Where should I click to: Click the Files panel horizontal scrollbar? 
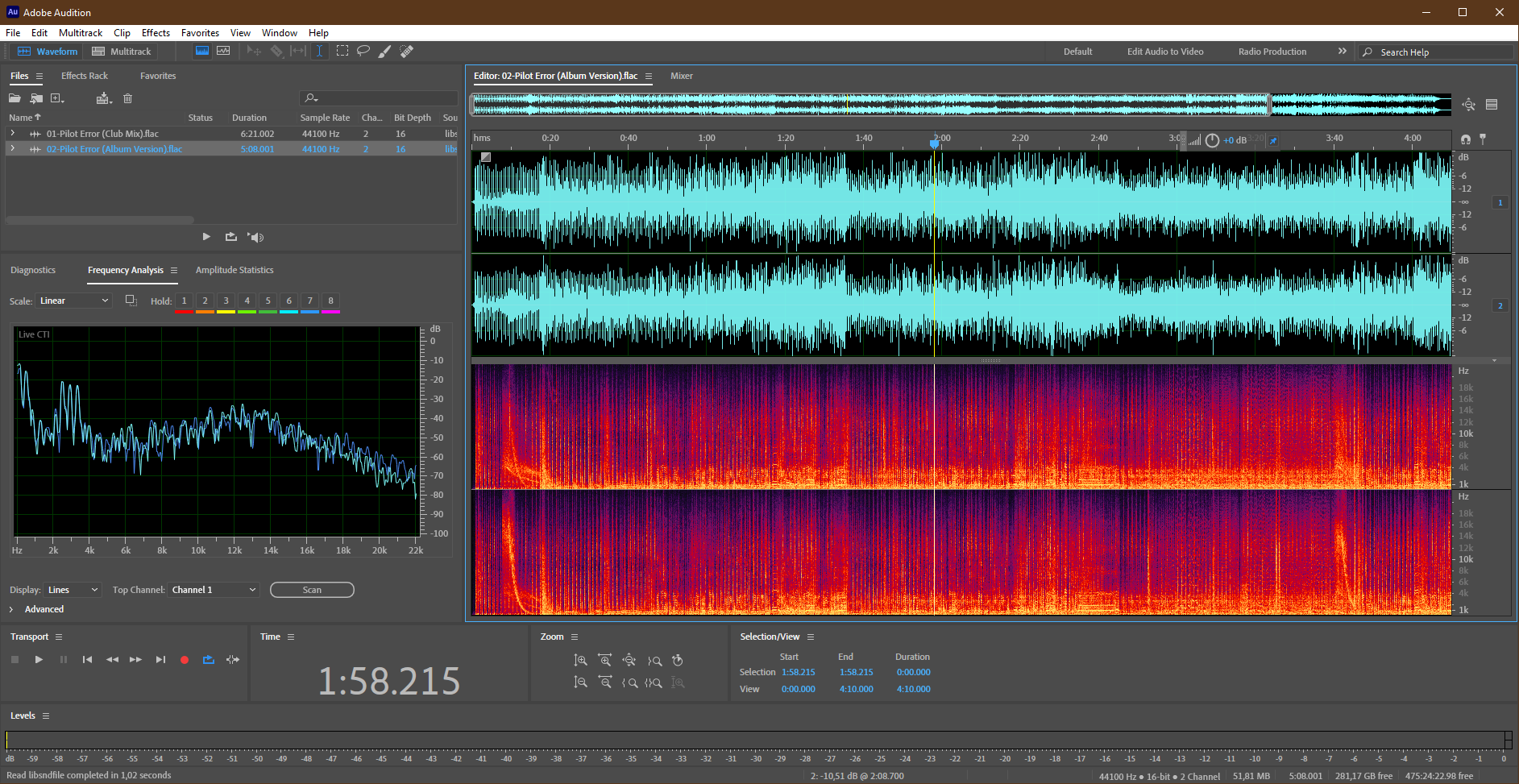(x=100, y=220)
